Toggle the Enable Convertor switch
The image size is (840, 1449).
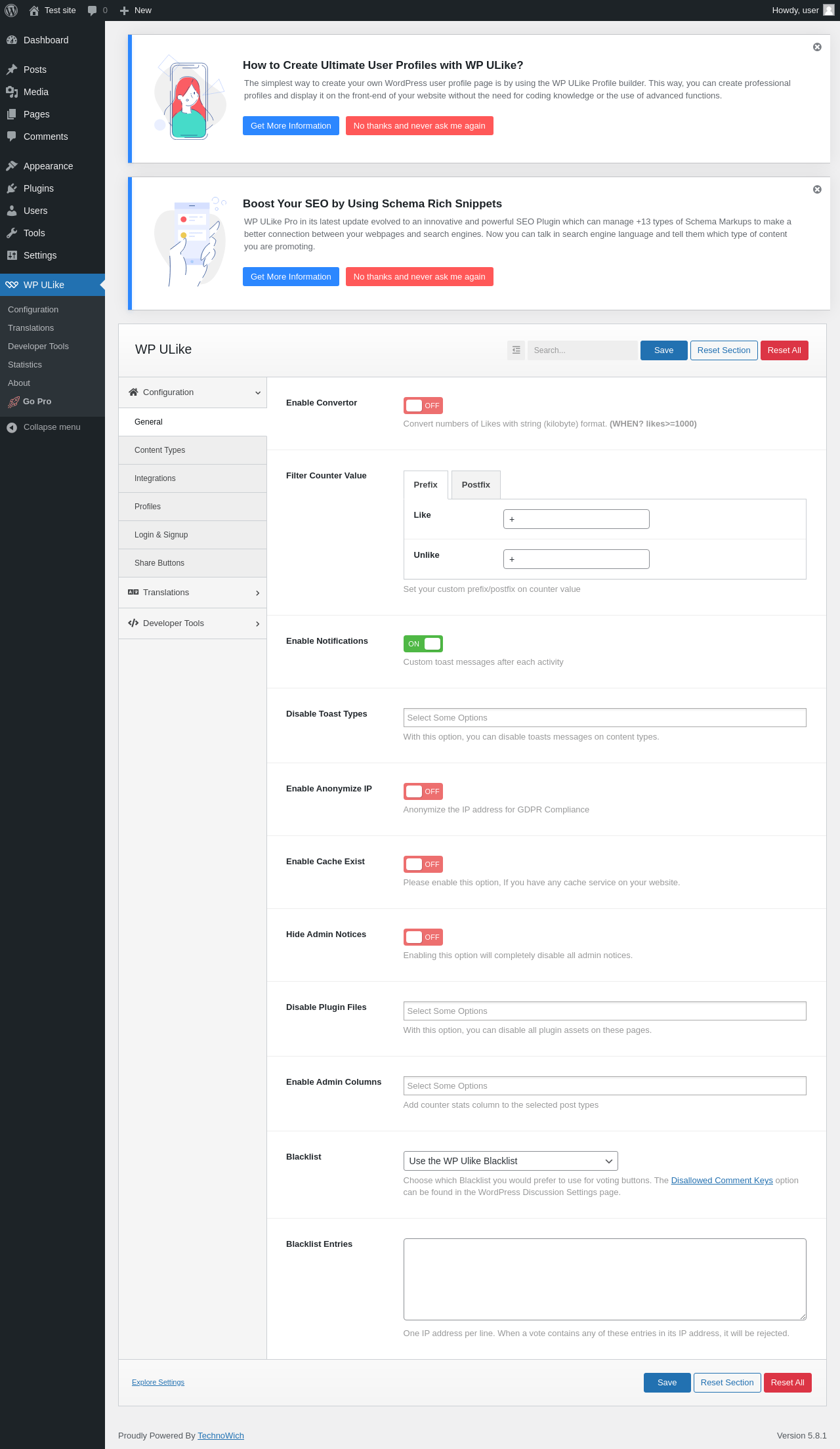423,406
